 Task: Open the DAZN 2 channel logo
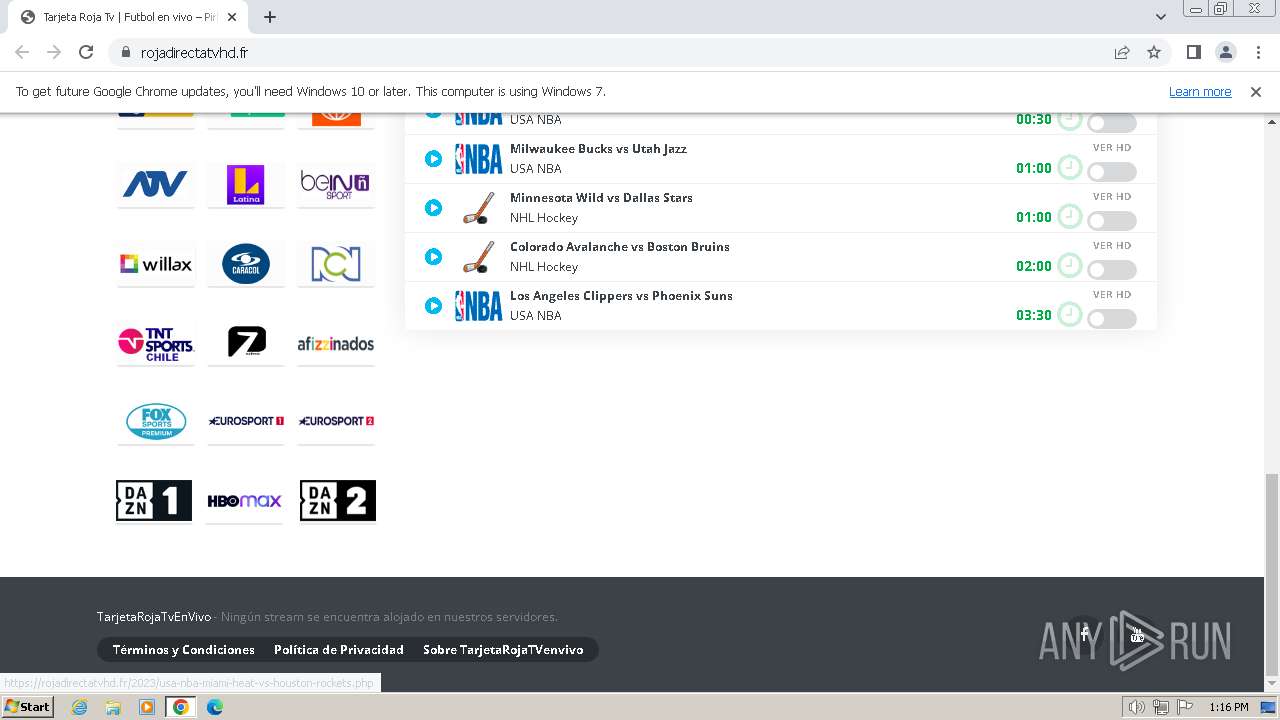click(338, 501)
